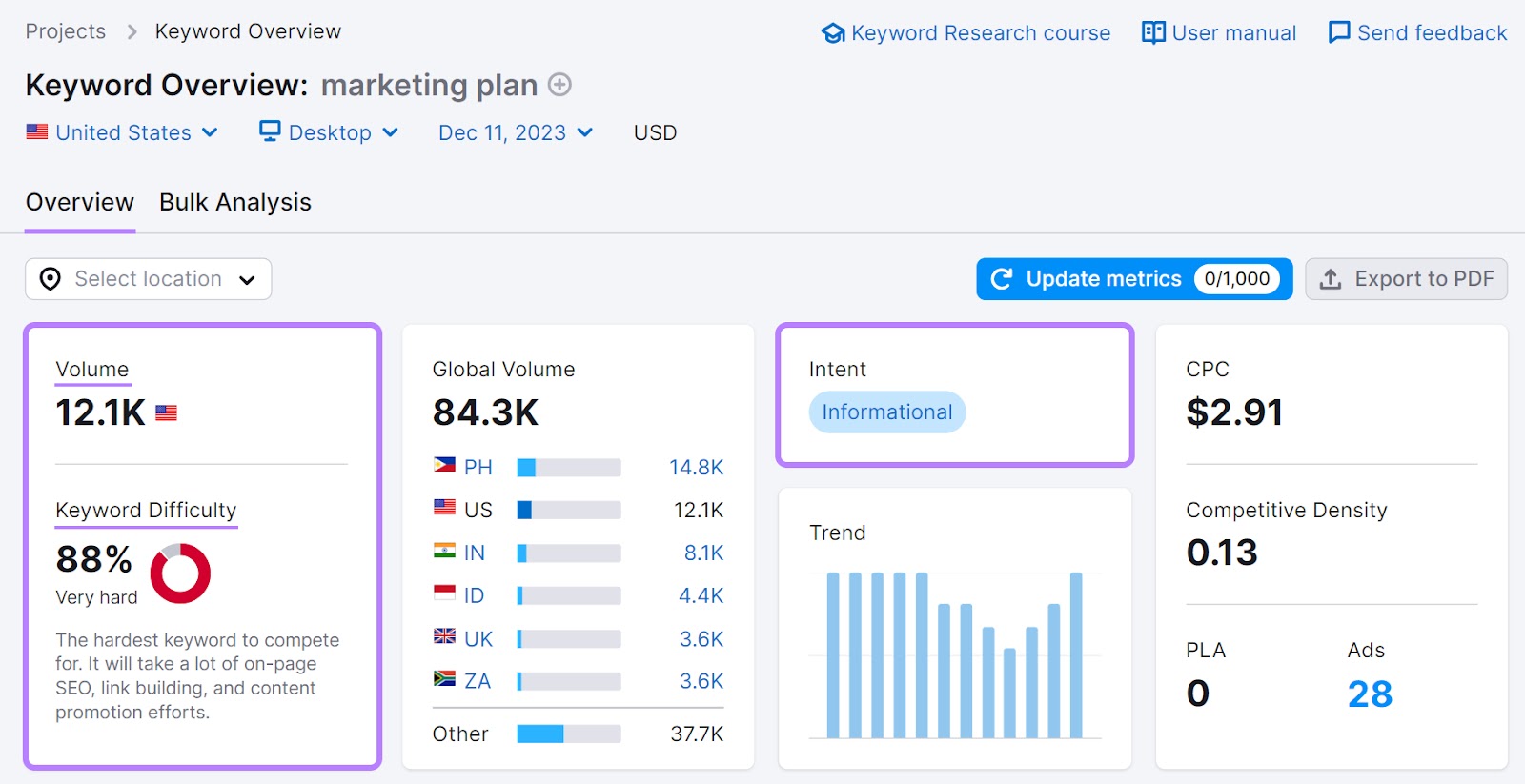1525x784 pixels.
Task: Click the UK country link
Action: click(478, 639)
